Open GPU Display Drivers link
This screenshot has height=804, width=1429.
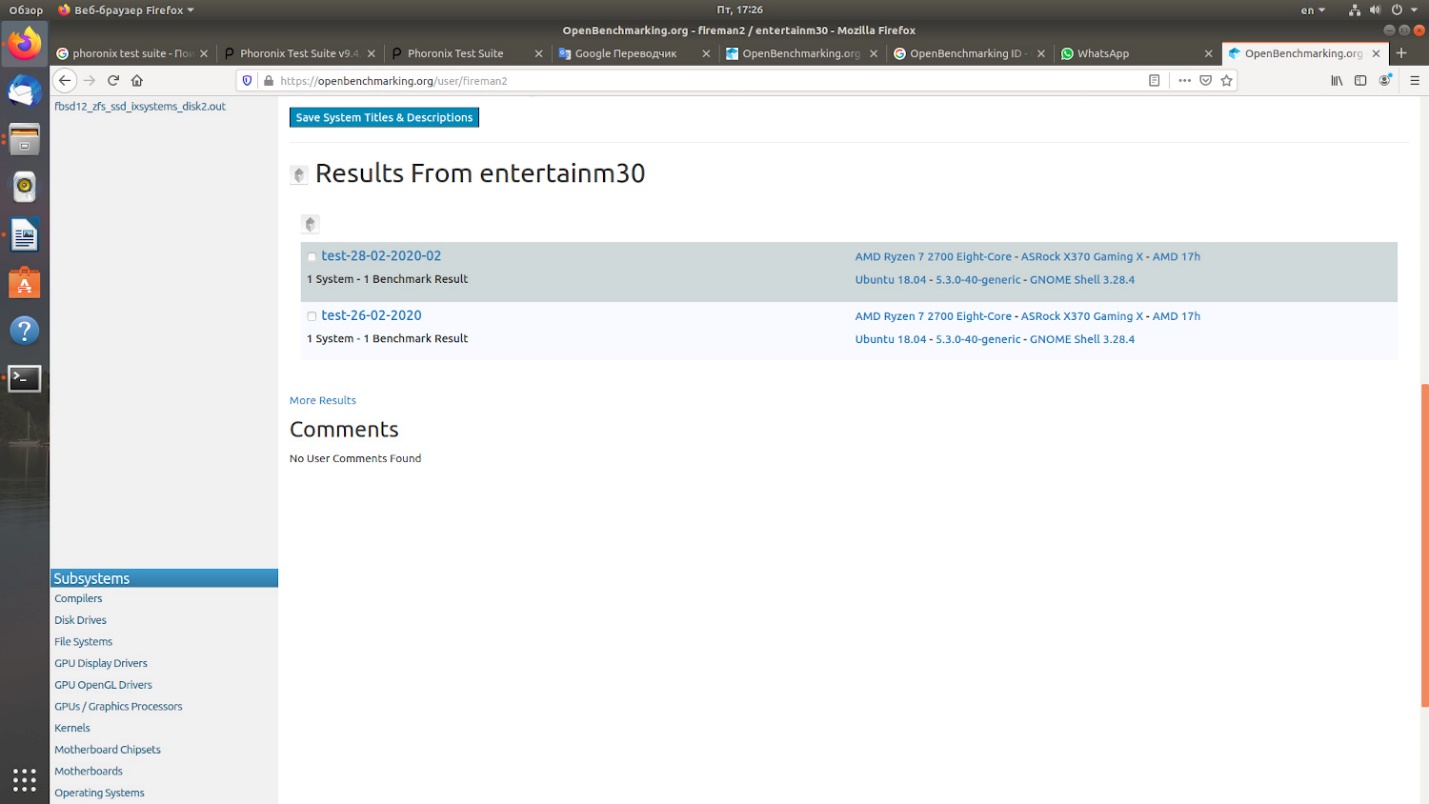(101, 663)
